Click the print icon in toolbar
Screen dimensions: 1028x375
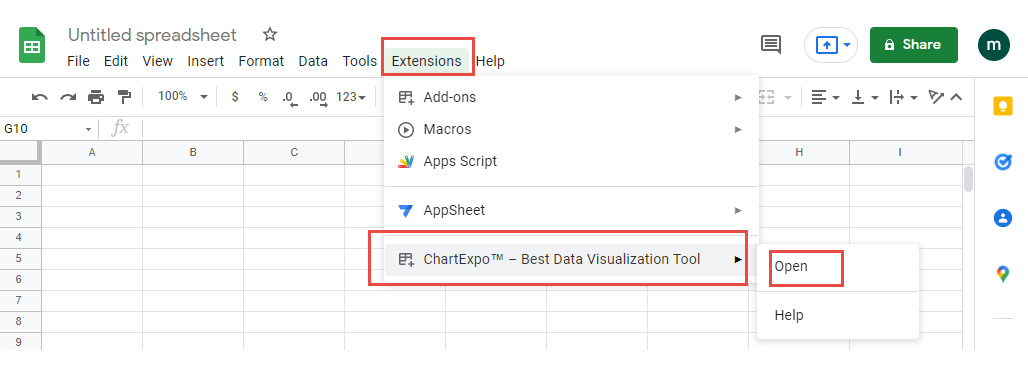(96, 97)
